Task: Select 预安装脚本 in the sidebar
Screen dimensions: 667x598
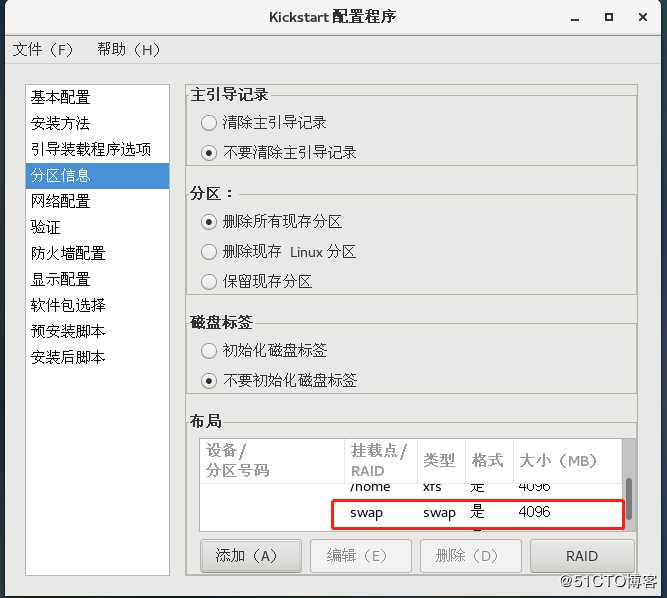Action: [x=97, y=331]
